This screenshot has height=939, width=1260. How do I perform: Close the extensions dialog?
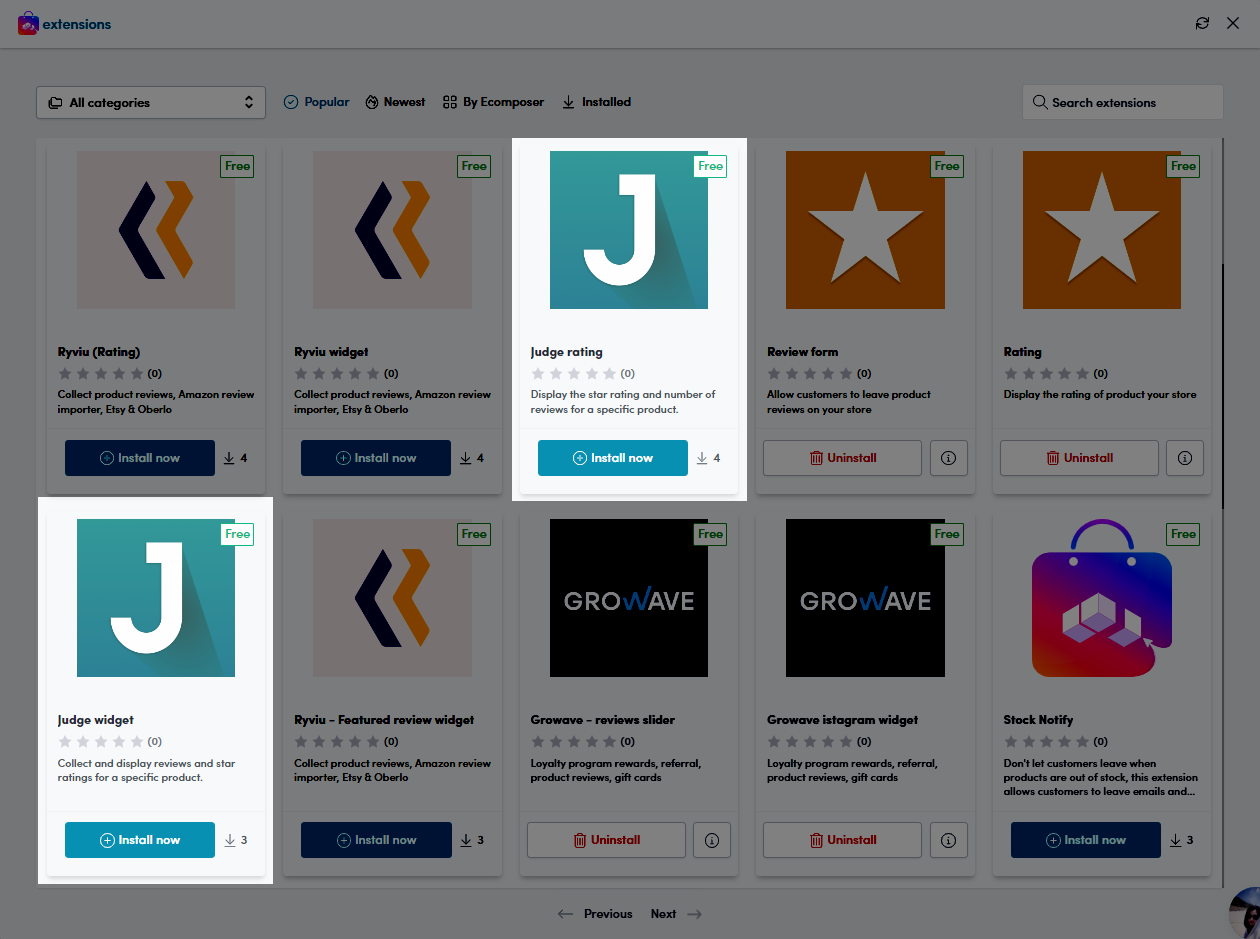[x=1233, y=23]
